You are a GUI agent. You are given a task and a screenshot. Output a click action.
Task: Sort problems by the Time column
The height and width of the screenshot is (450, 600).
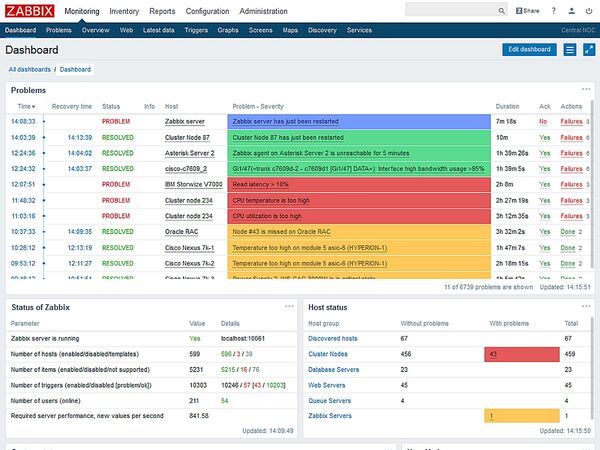tap(23, 106)
